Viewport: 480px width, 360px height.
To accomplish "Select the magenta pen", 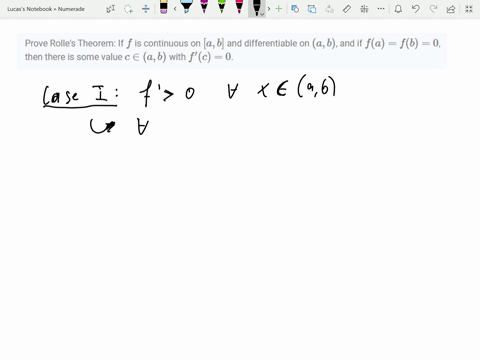I will point(204,7).
